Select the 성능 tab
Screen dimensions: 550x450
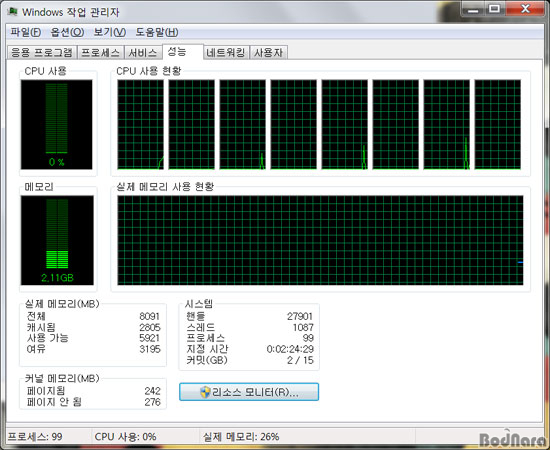pyautogui.click(x=182, y=52)
